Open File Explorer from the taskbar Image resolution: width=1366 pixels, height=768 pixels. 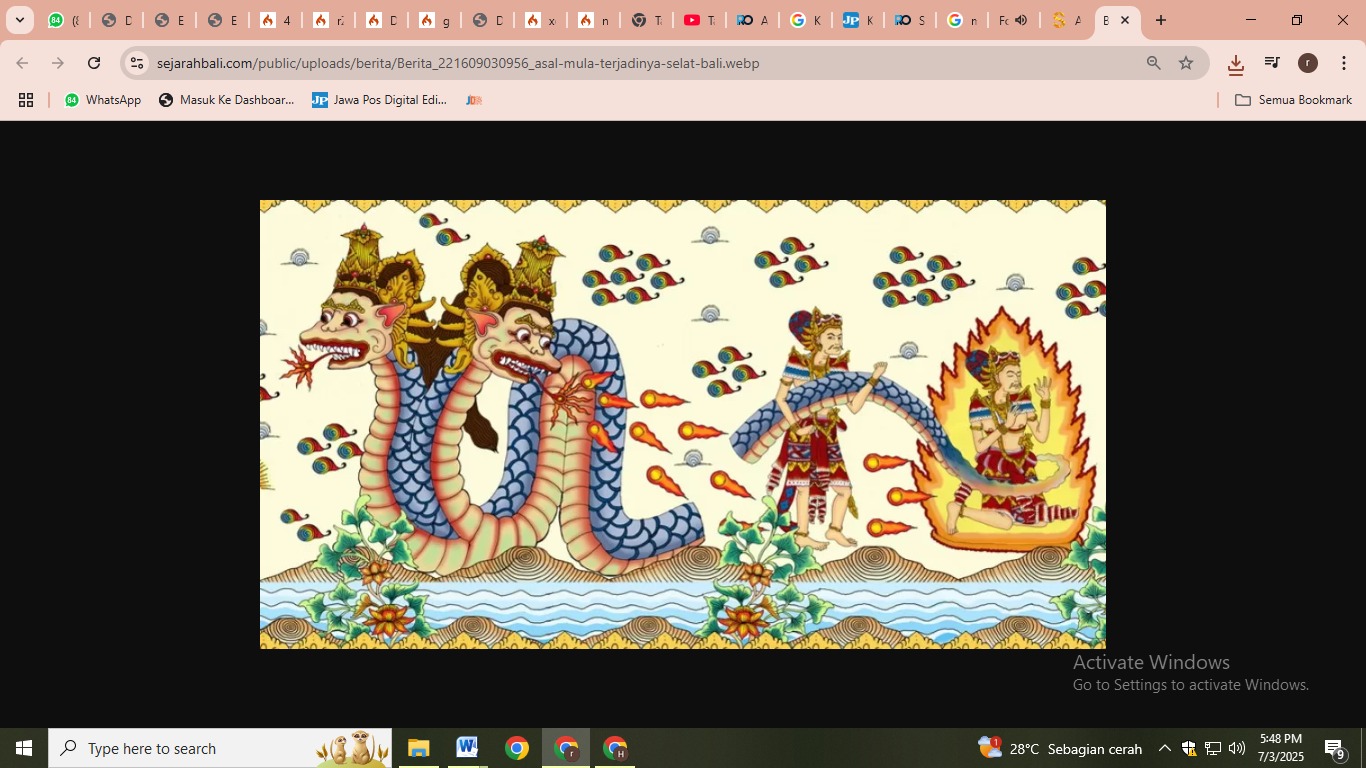[418, 748]
